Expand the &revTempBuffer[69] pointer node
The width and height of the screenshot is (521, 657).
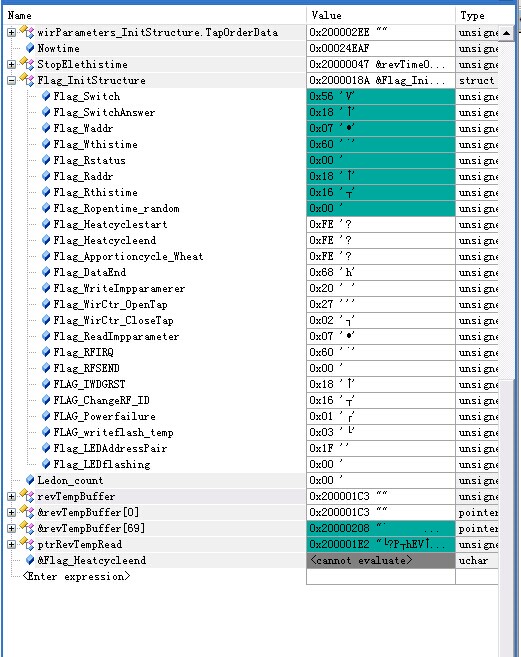coord(12,528)
